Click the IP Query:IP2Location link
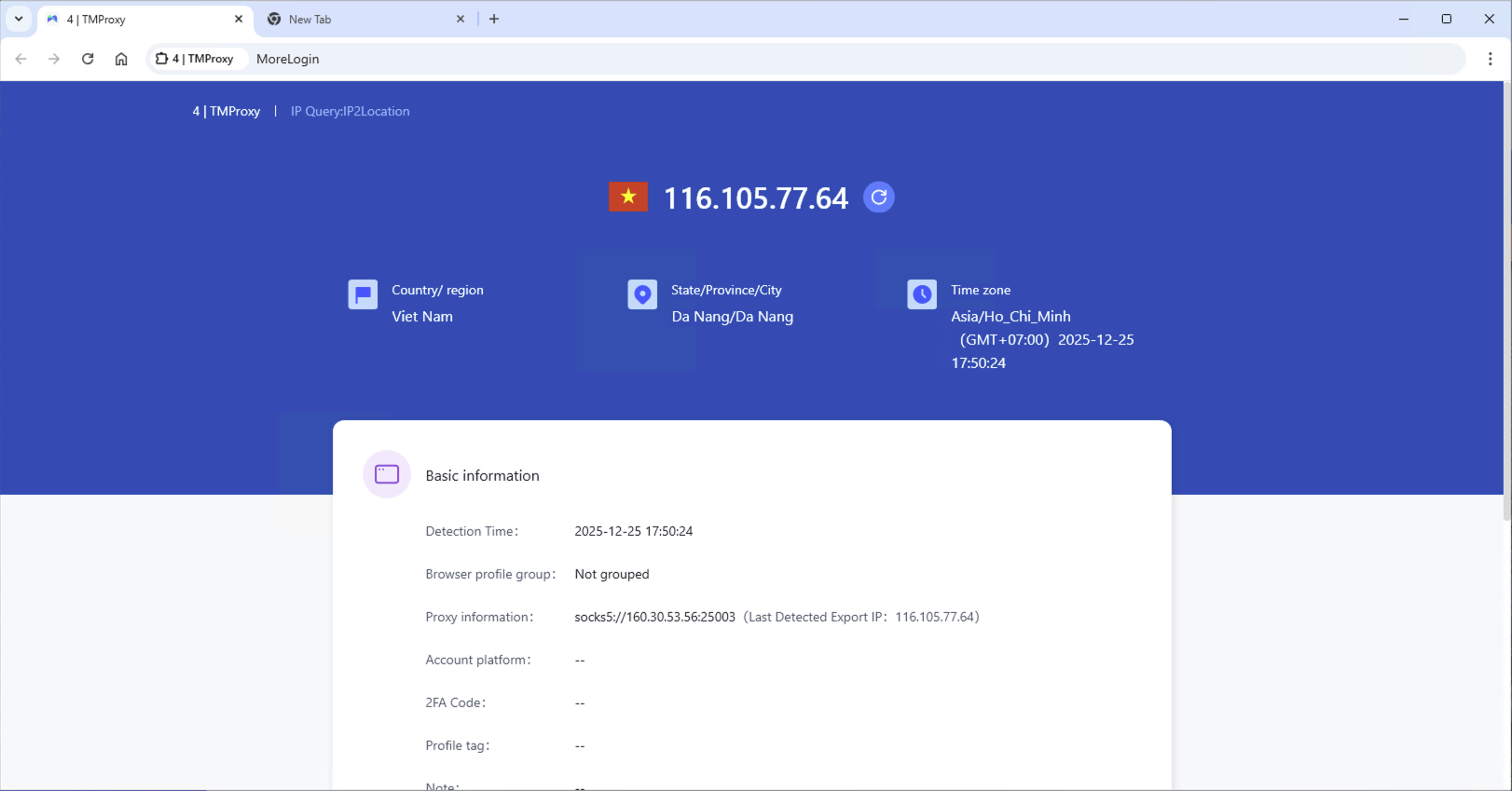The width and height of the screenshot is (1512, 791). tap(350, 111)
